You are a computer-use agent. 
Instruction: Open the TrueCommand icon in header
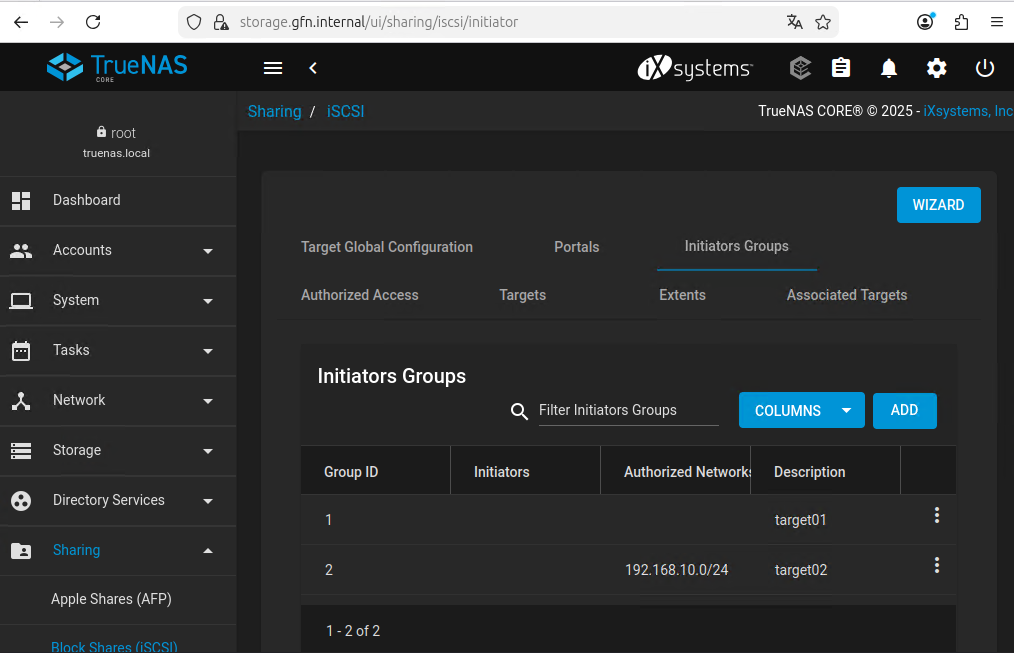(x=800, y=68)
